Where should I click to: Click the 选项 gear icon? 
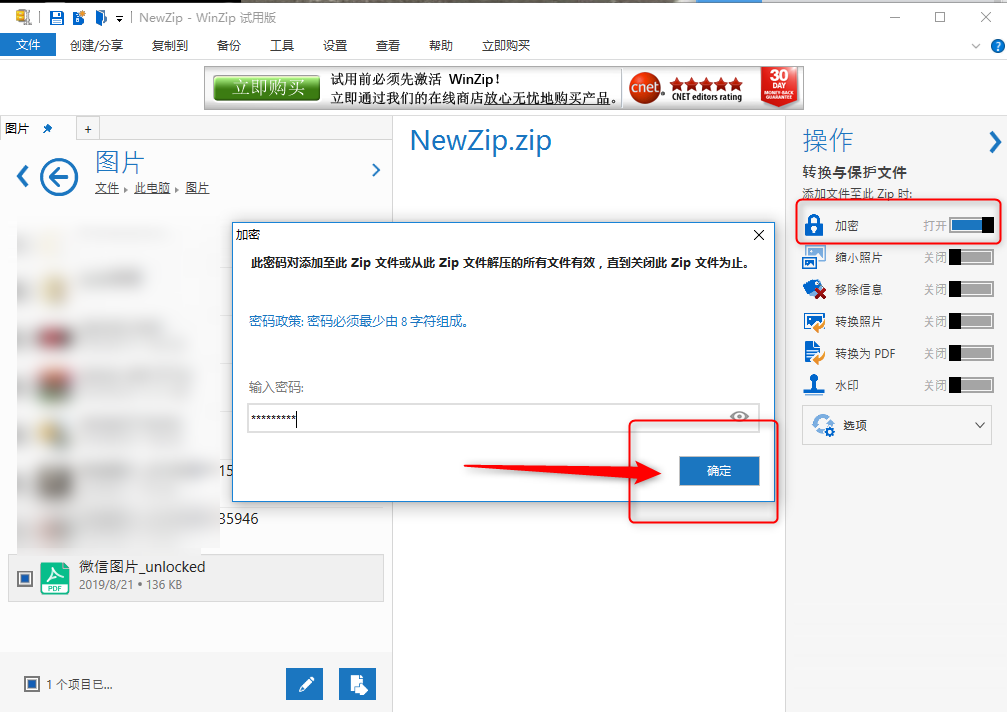(x=823, y=424)
